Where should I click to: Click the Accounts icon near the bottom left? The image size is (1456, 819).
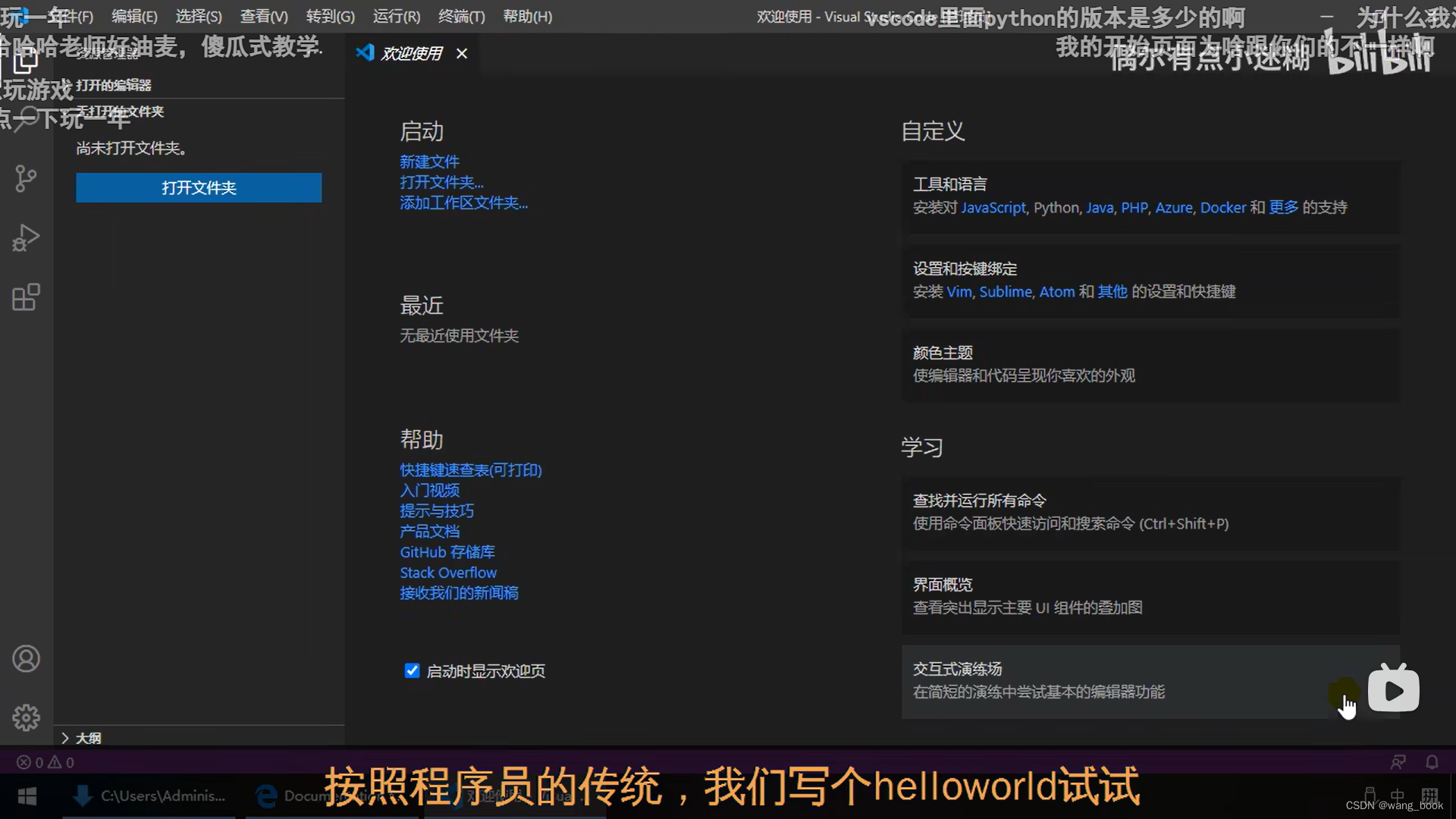pyautogui.click(x=26, y=658)
